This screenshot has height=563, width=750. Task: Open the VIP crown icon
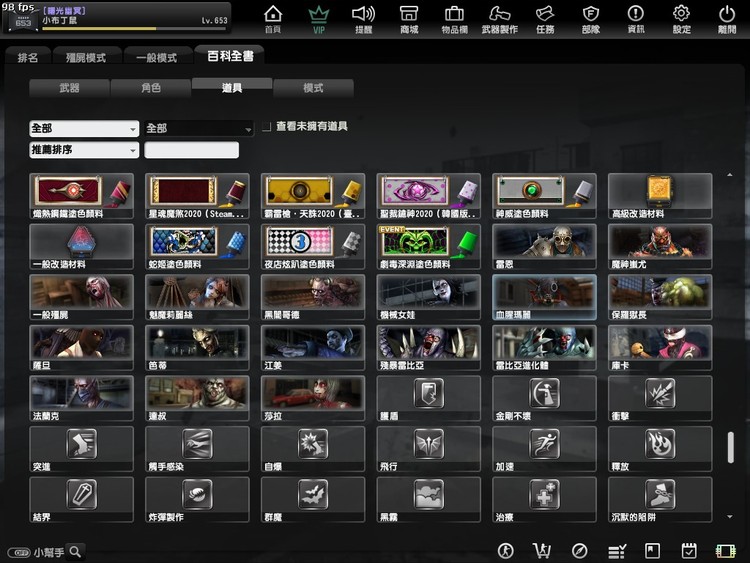(319, 19)
